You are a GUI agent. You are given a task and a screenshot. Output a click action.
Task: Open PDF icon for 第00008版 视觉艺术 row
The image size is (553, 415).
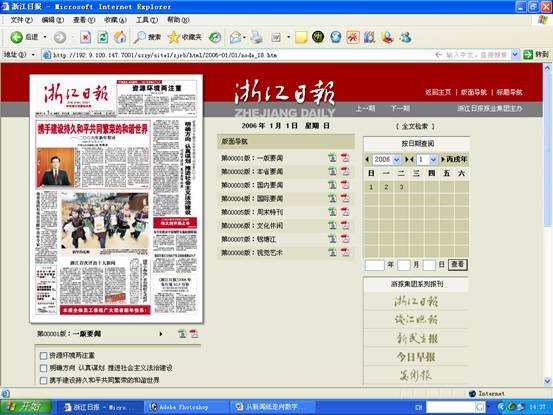[345, 252]
